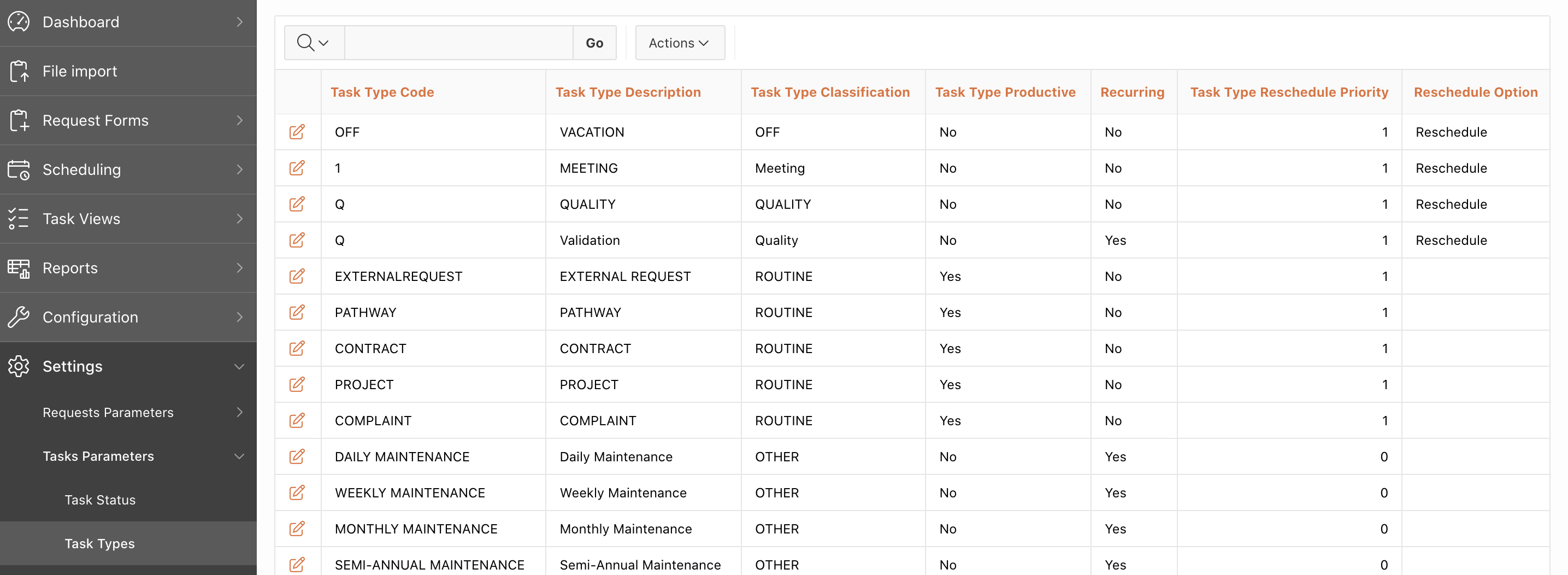The width and height of the screenshot is (1568, 575).
Task: Edit the Daily Maintenance row
Action: (x=297, y=457)
